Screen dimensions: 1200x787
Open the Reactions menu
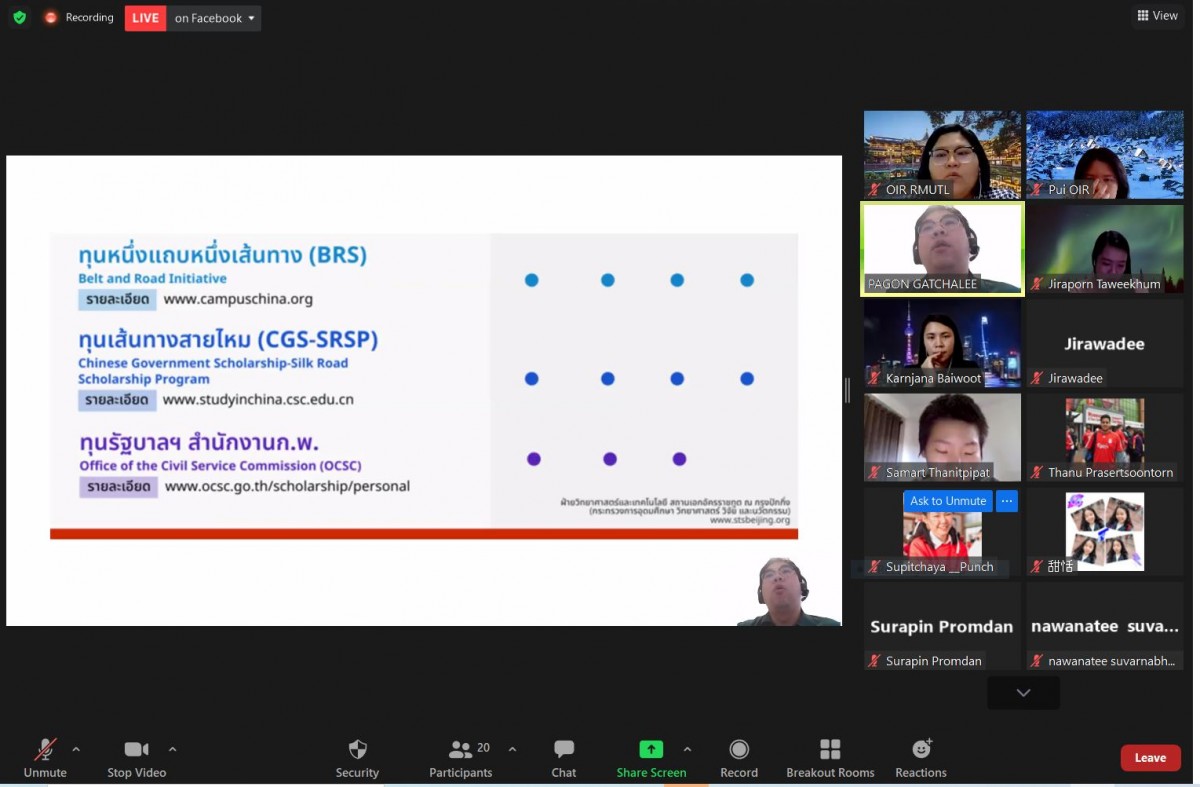tap(921, 758)
